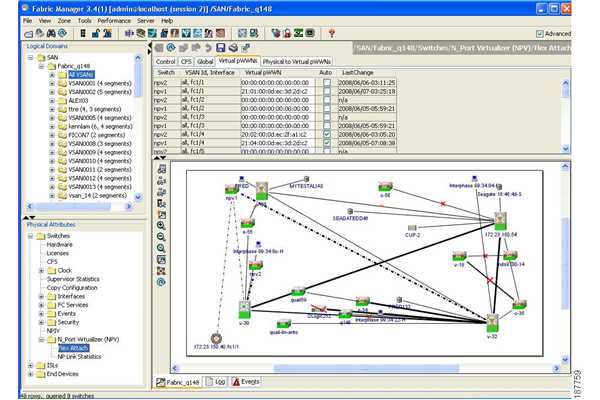Check Auto for row npv1 fc1/2
This screenshot has width=600, height=400.
[326, 108]
